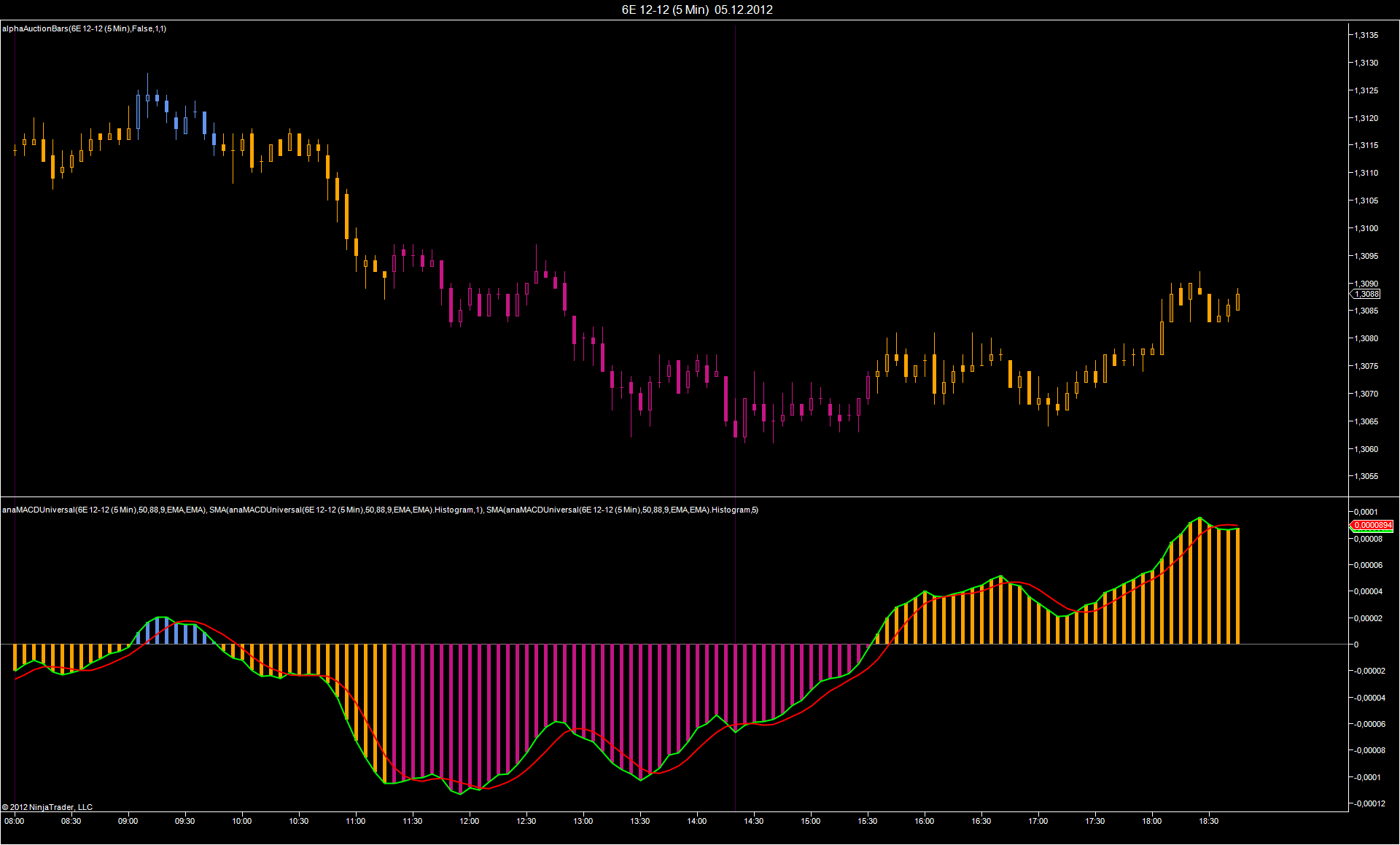Click the 1,3055 price axis label
Image resolution: width=1400 pixels, height=845 pixels.
coord(1366,476)
